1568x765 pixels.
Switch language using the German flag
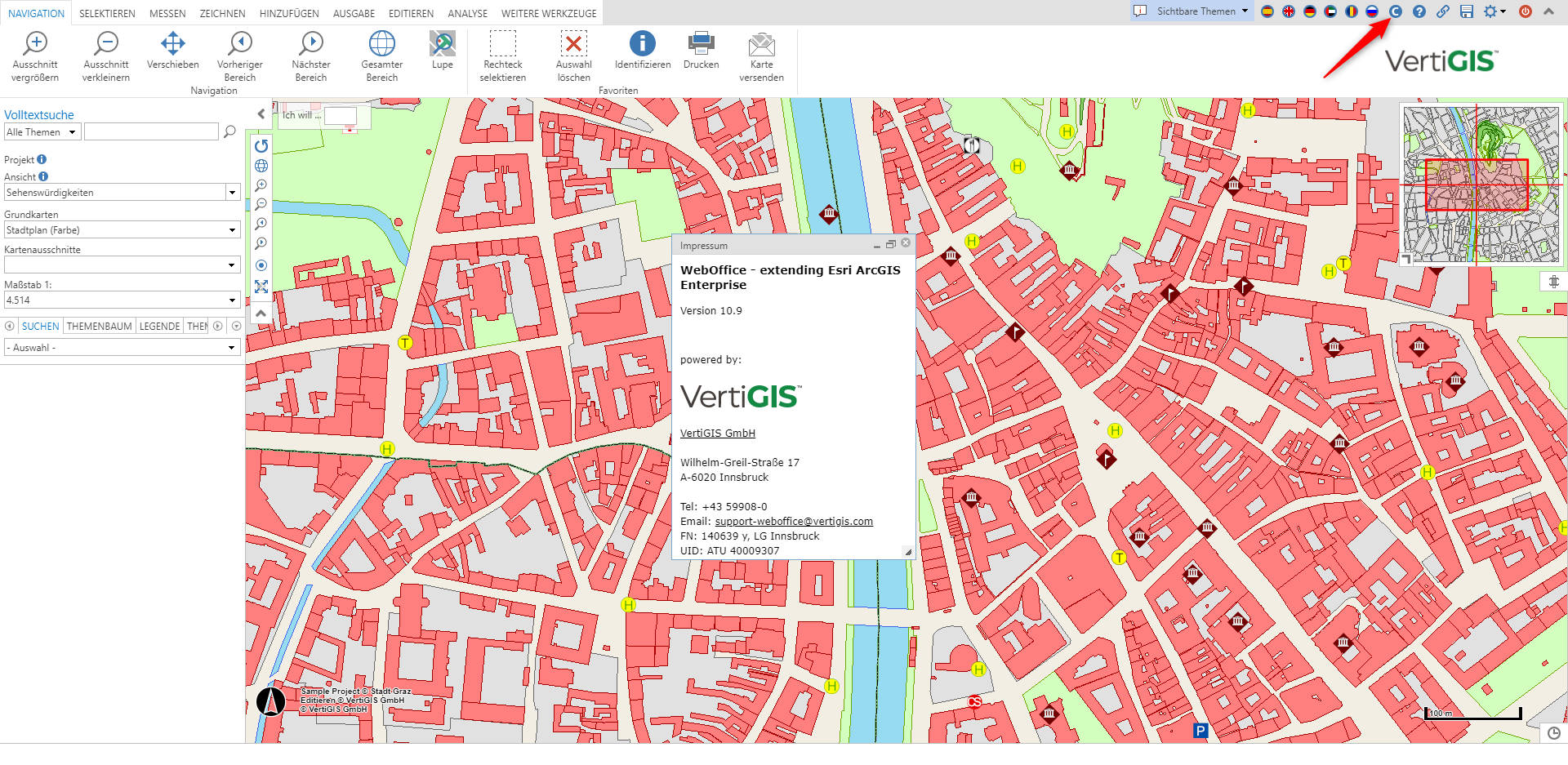click(1310, 11)
